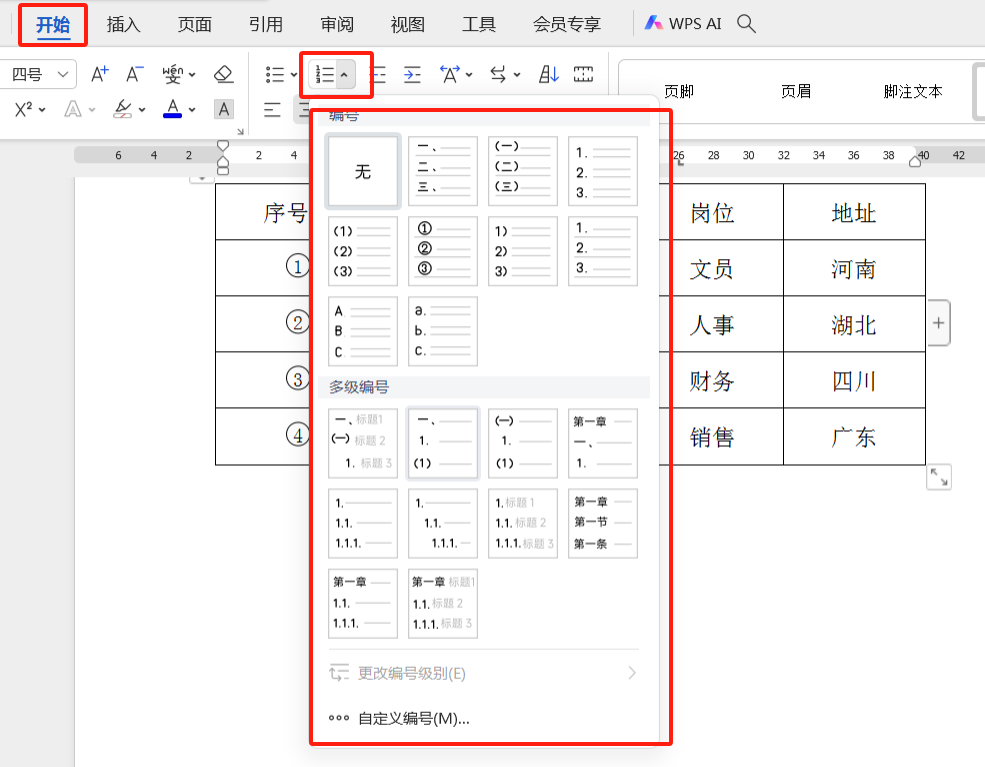Switch to the 审阅 tab

(x=337, y=24)
